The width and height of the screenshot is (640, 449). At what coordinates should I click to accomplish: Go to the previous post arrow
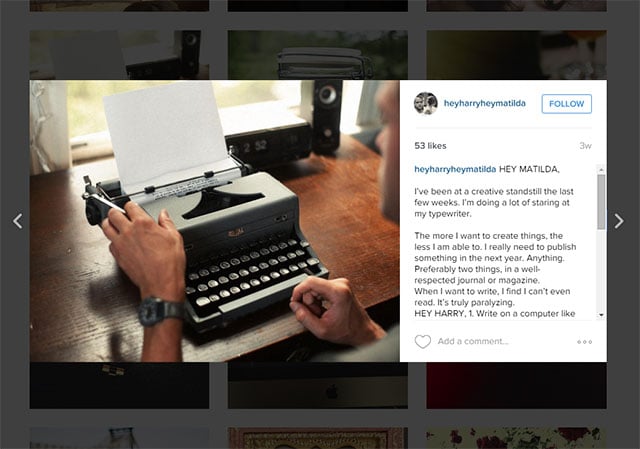[x=18, y=221]
